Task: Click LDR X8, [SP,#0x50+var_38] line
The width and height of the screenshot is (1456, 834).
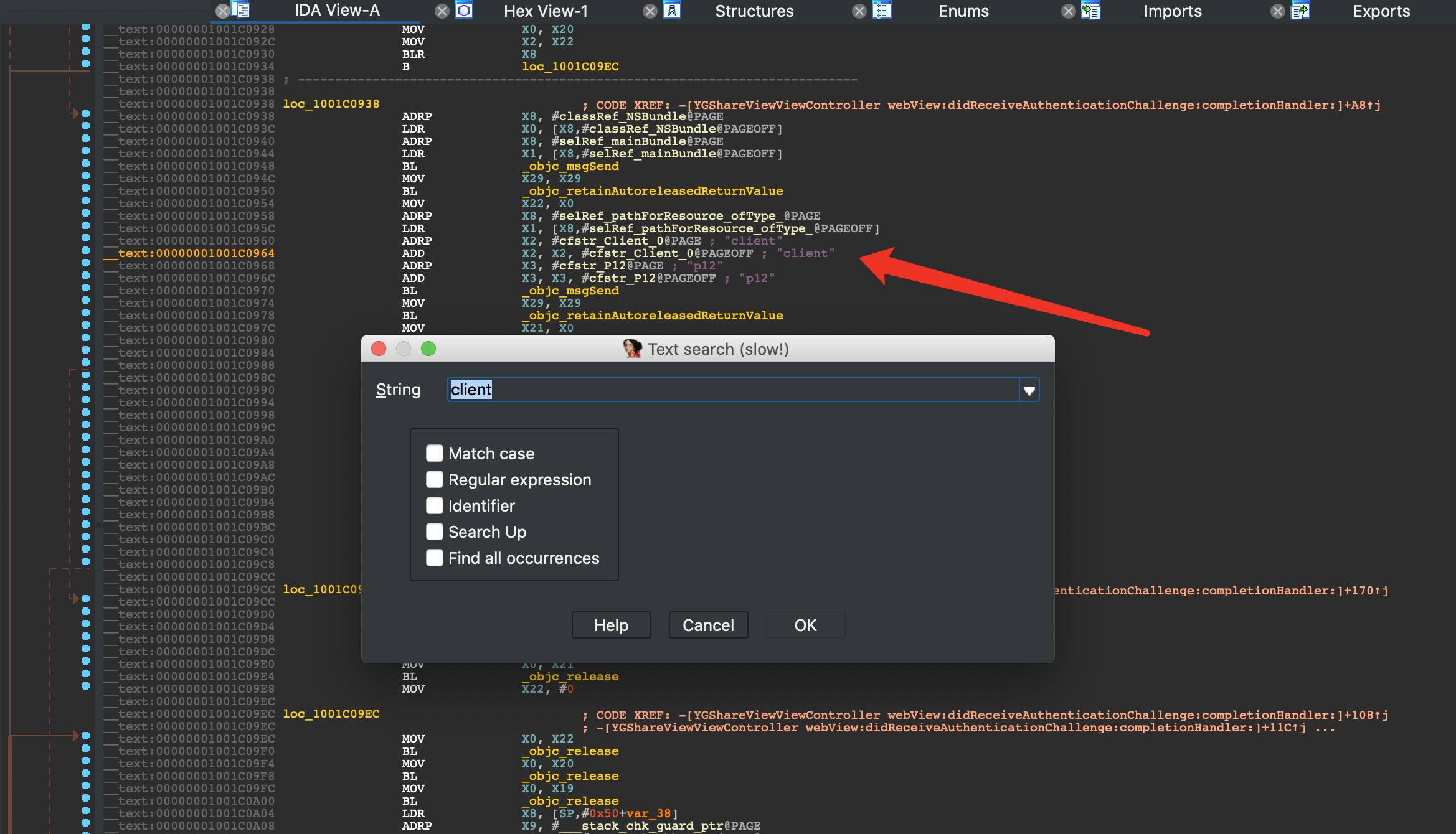Action: [x=540, y=813]
